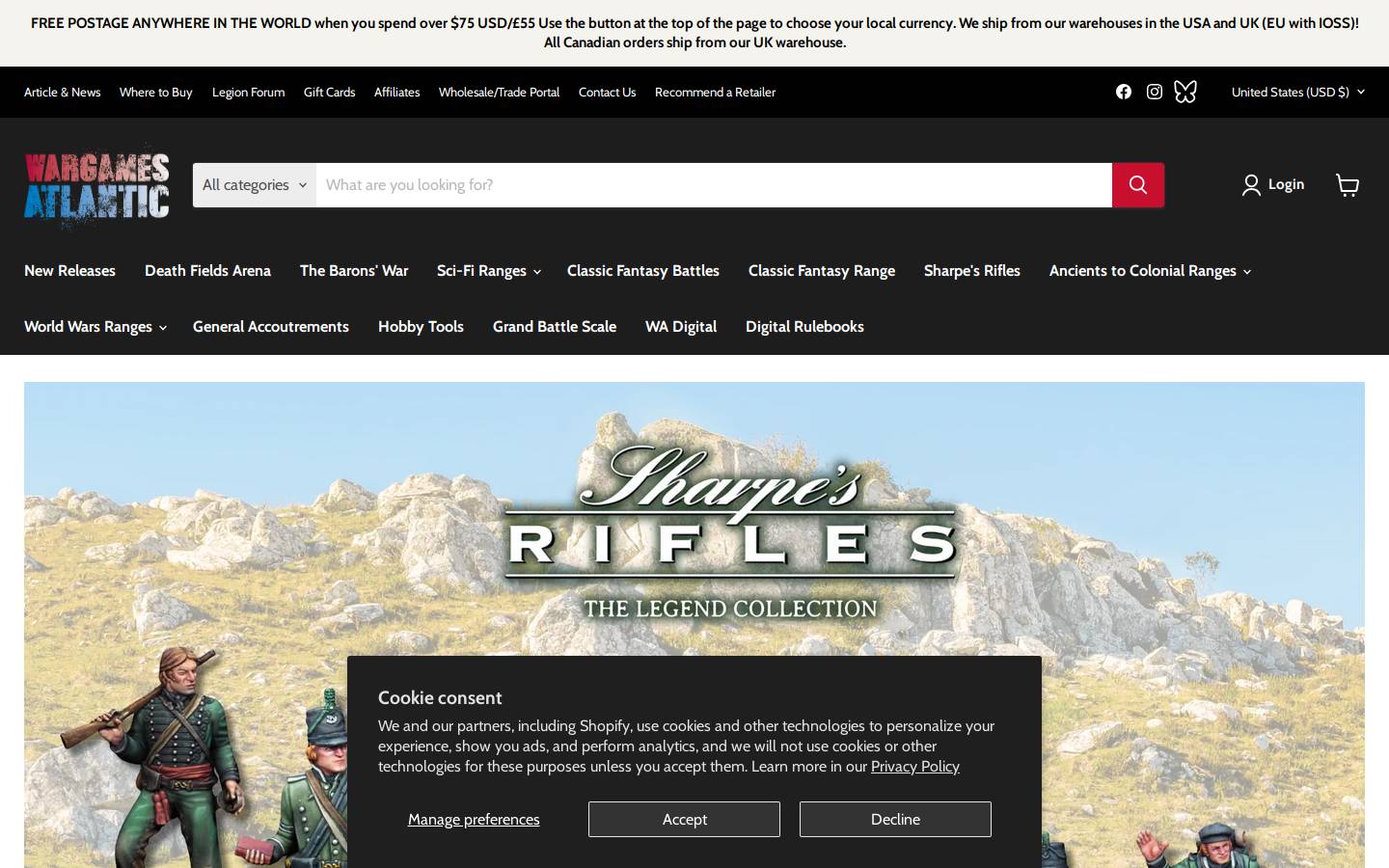Screen dimensions: 1389x868
Task: Accept cookies in consent dialog
Action: click(684, 819)
